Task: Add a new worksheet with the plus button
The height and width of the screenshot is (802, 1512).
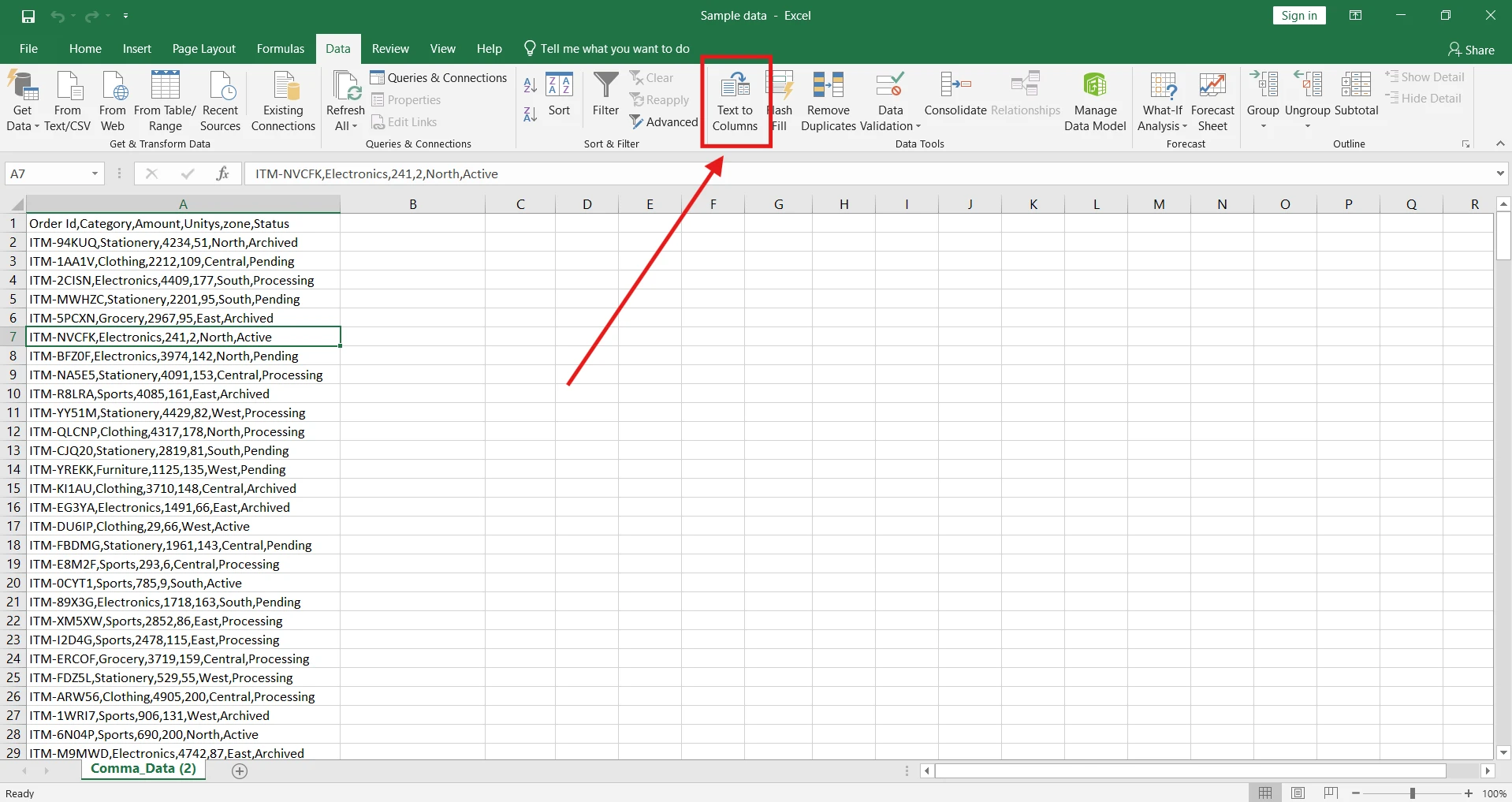Action: [x=239, y=770]
